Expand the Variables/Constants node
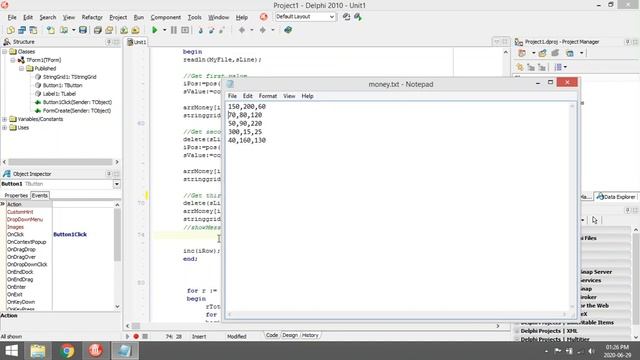 (4, 119)
